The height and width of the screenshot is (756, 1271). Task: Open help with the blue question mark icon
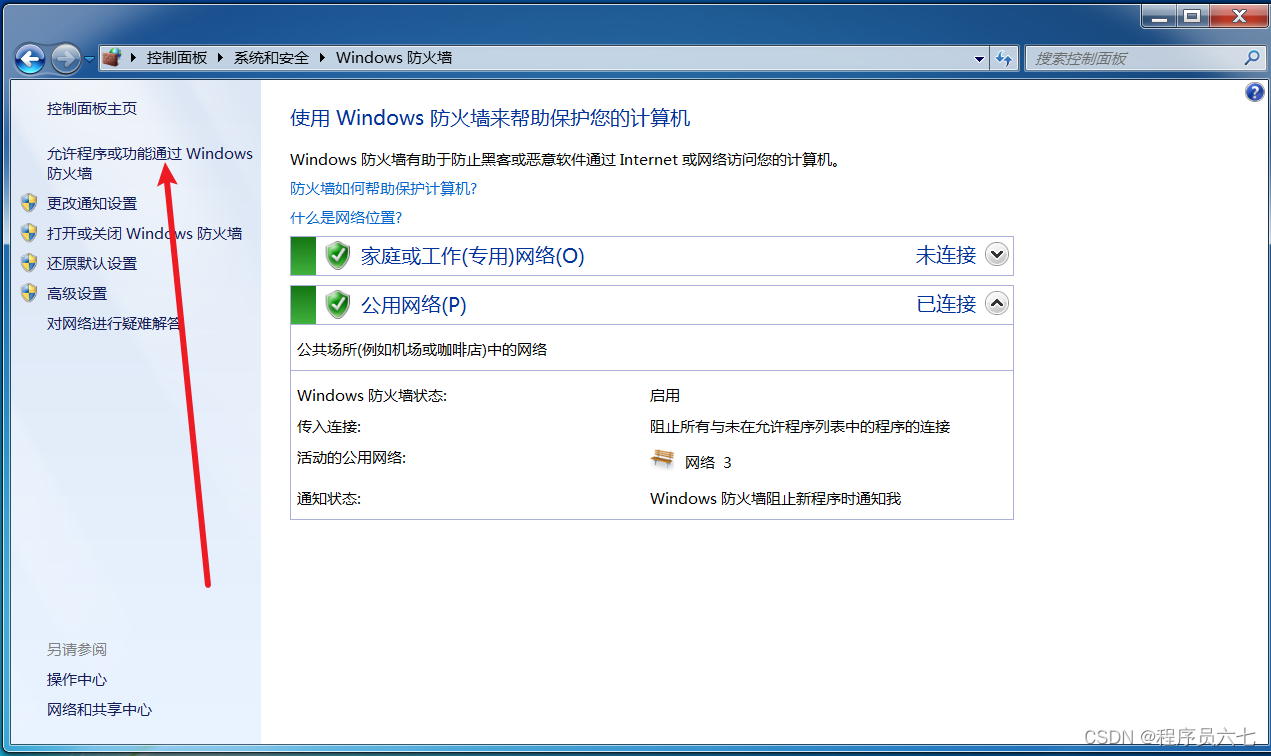click(x=1255, y=92)
